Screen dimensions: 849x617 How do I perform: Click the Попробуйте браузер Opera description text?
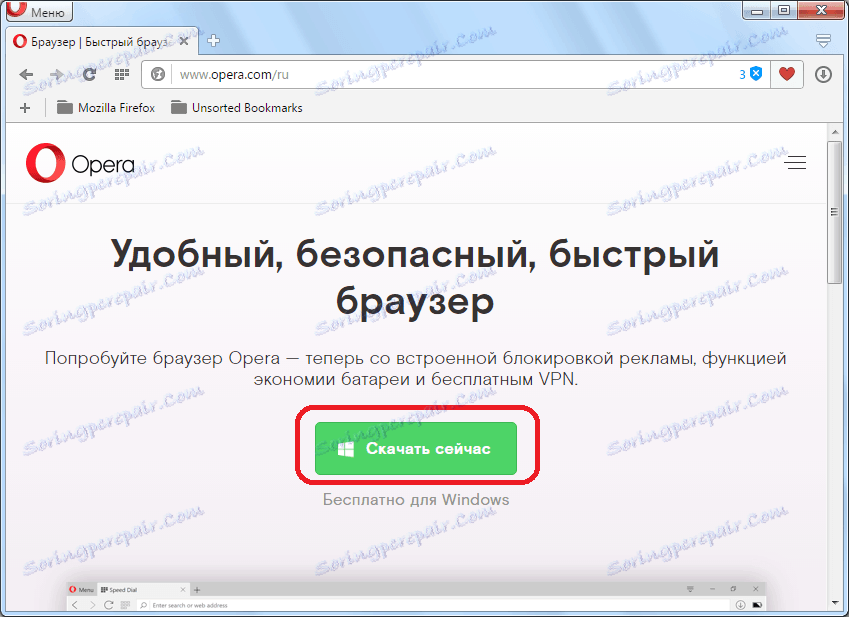click(415, 369)
